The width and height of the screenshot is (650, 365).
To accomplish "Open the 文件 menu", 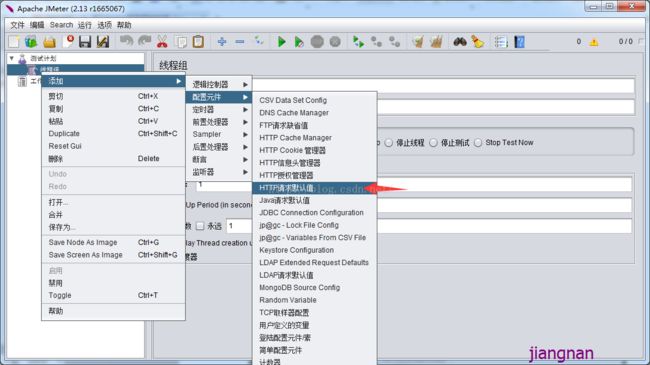I will point(17,25).
